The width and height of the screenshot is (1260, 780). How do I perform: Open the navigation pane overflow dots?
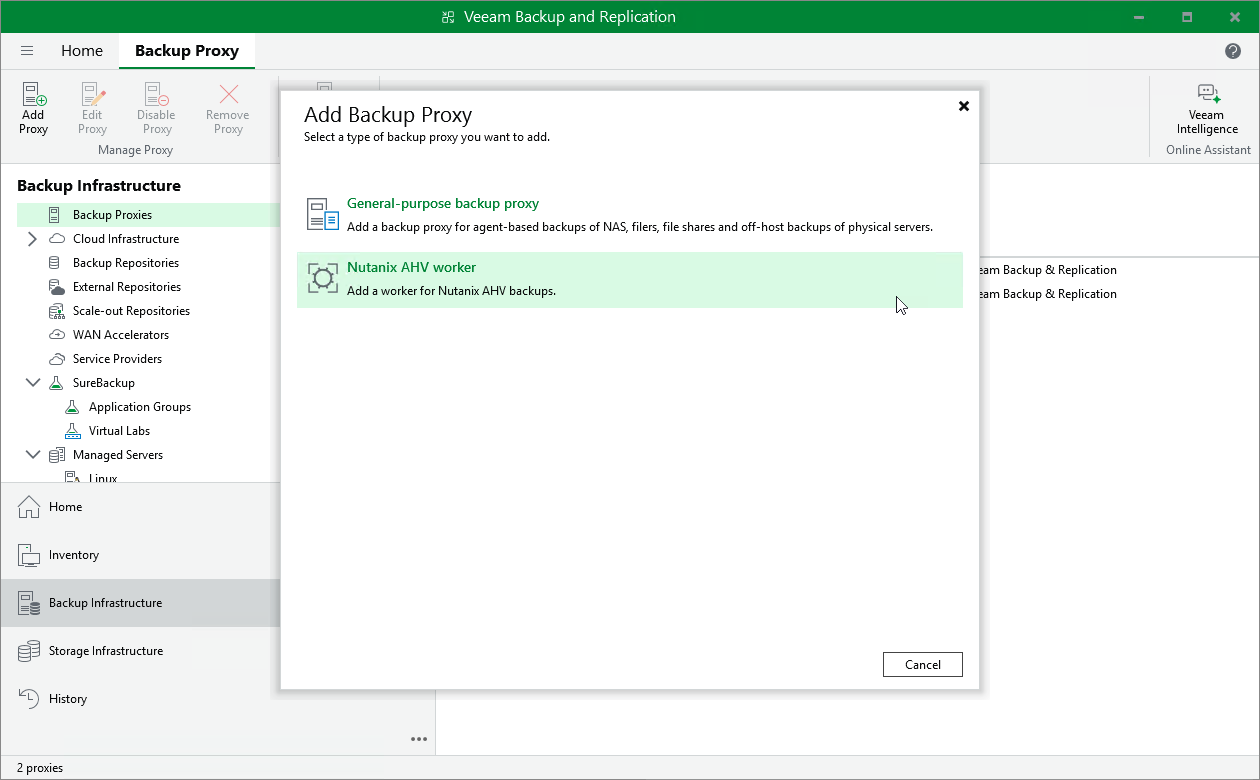pos(419,740)
